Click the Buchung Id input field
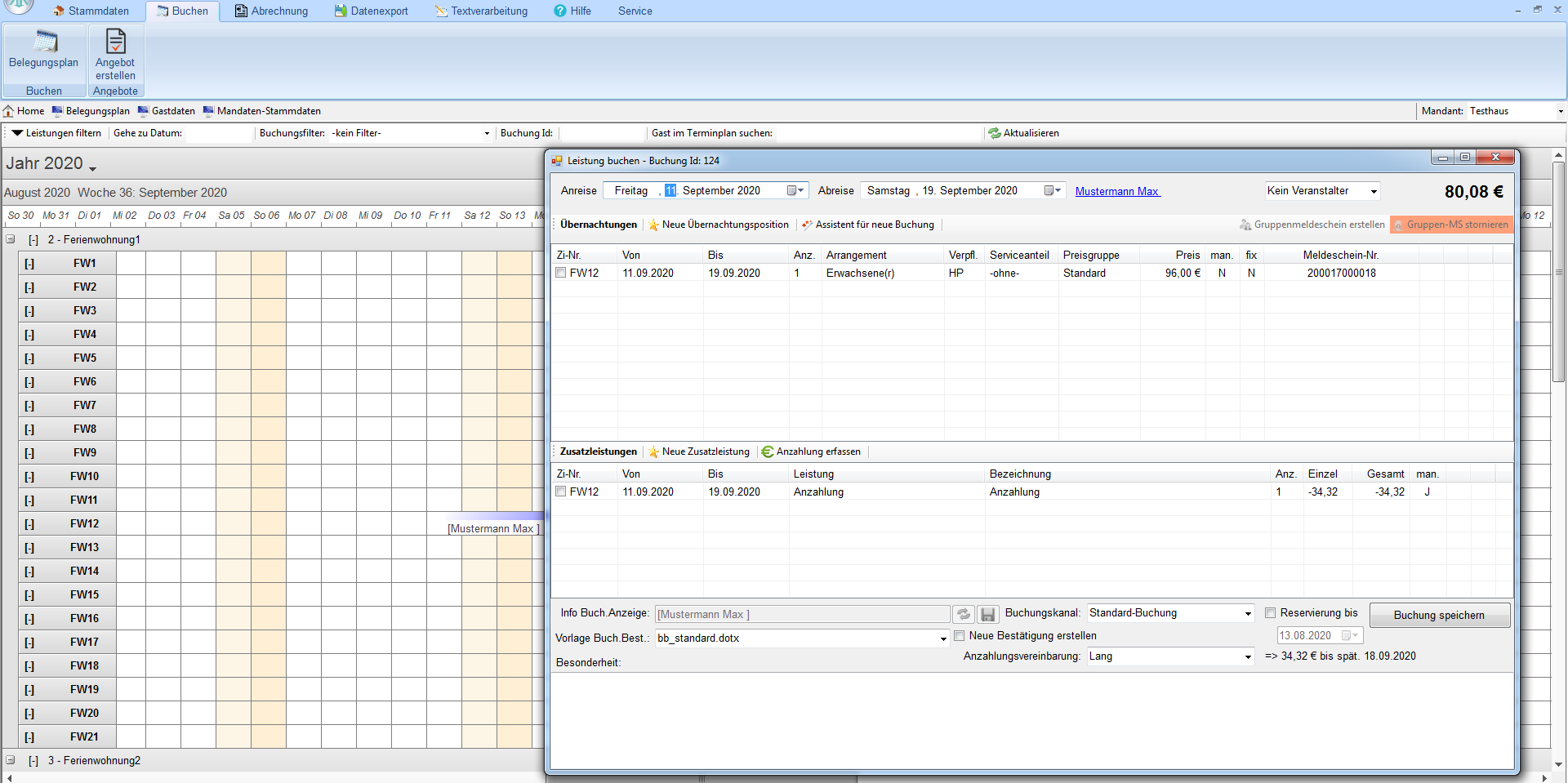This screenshot has height=783, width=1568. [601, 133]
